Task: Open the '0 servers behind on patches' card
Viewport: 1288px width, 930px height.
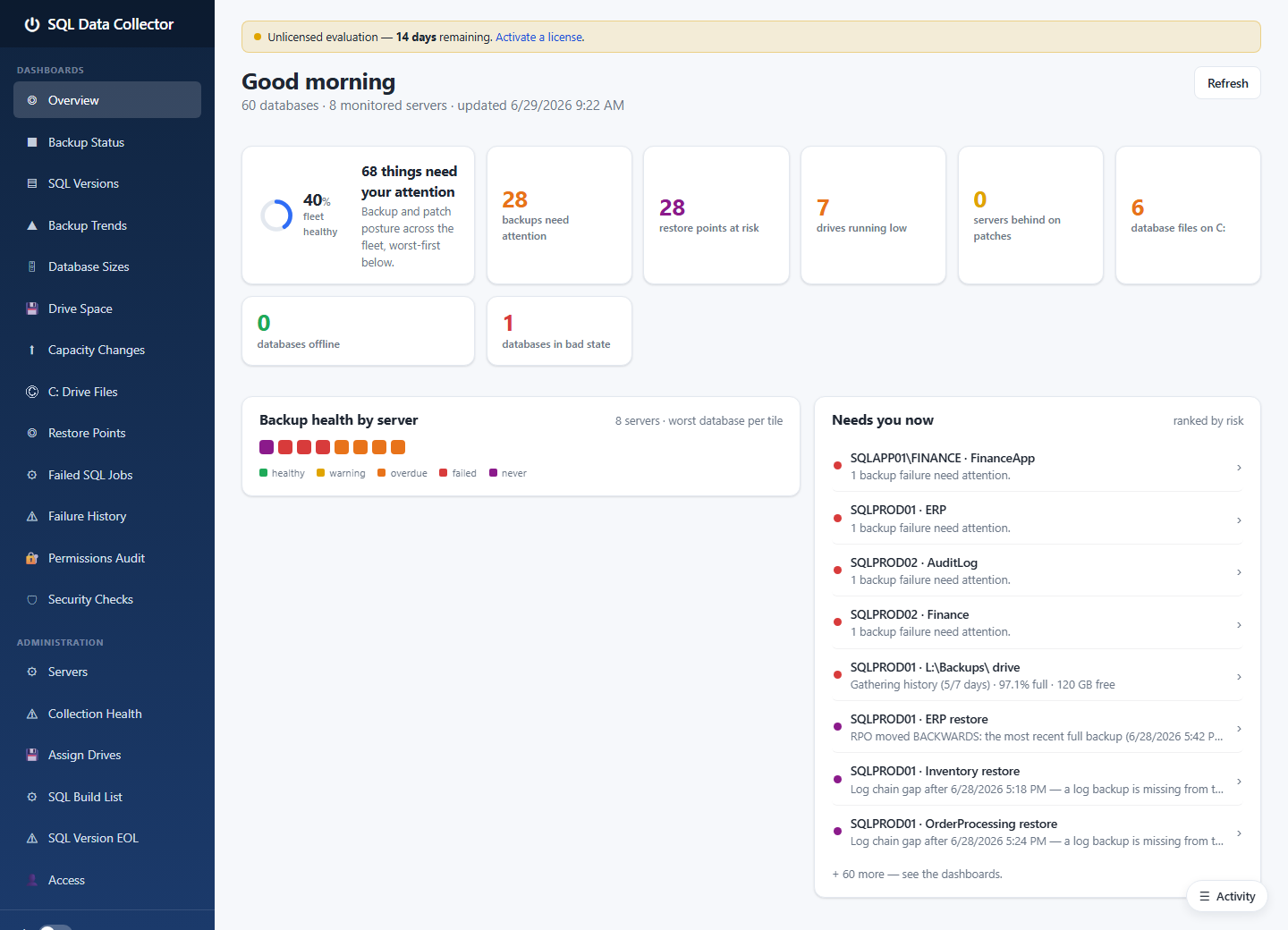Action: 1030,216
